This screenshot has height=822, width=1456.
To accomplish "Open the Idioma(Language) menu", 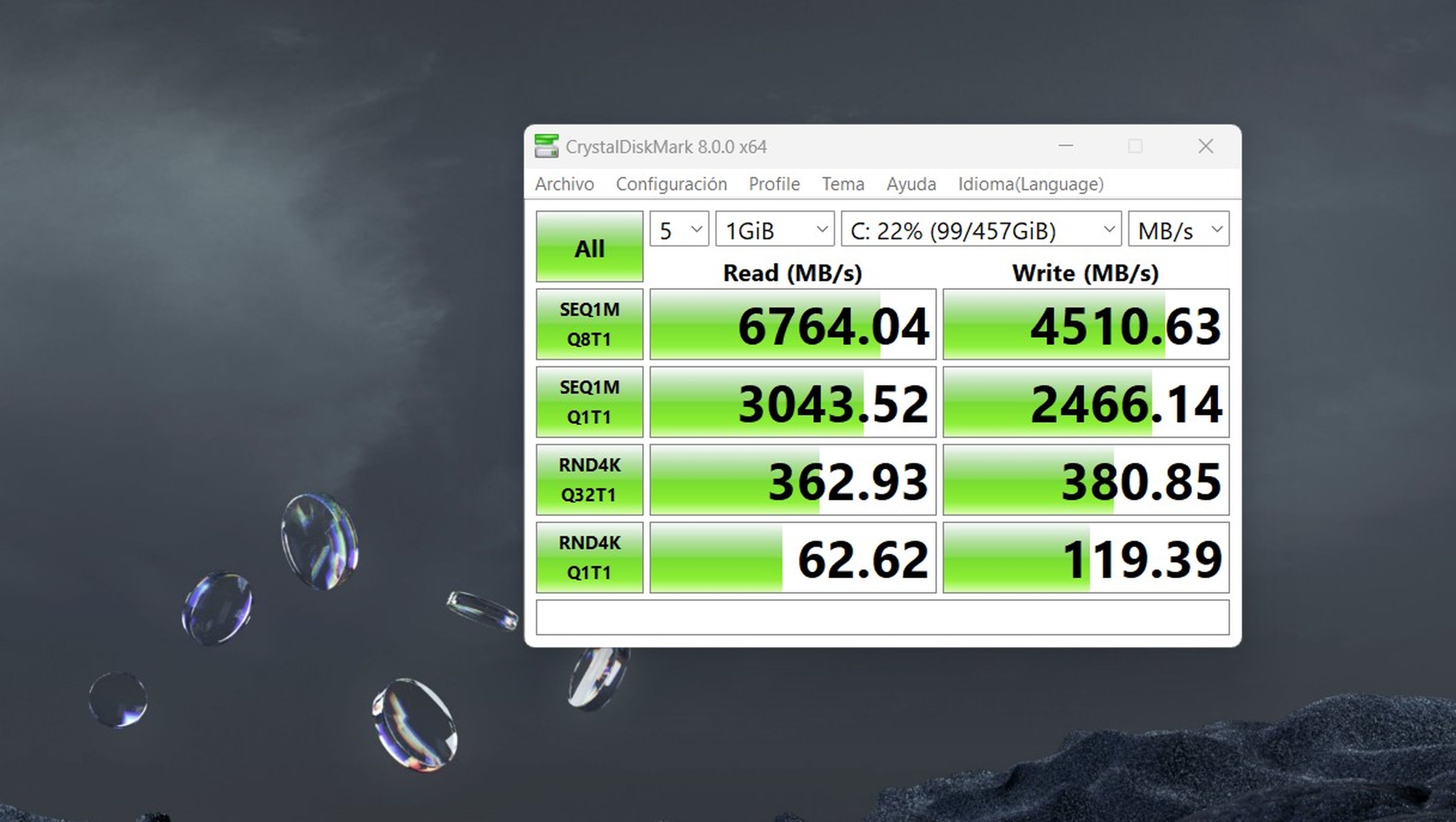I will click(1031, 184).
